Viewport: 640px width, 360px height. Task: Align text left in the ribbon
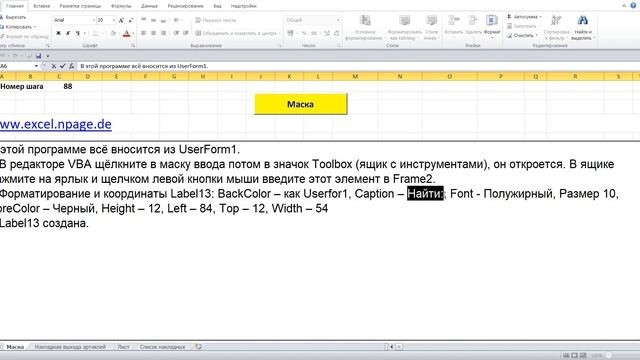144,33
